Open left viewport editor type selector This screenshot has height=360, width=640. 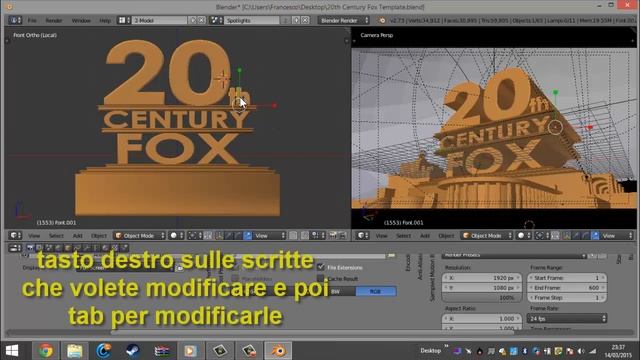tap(15, 236)
